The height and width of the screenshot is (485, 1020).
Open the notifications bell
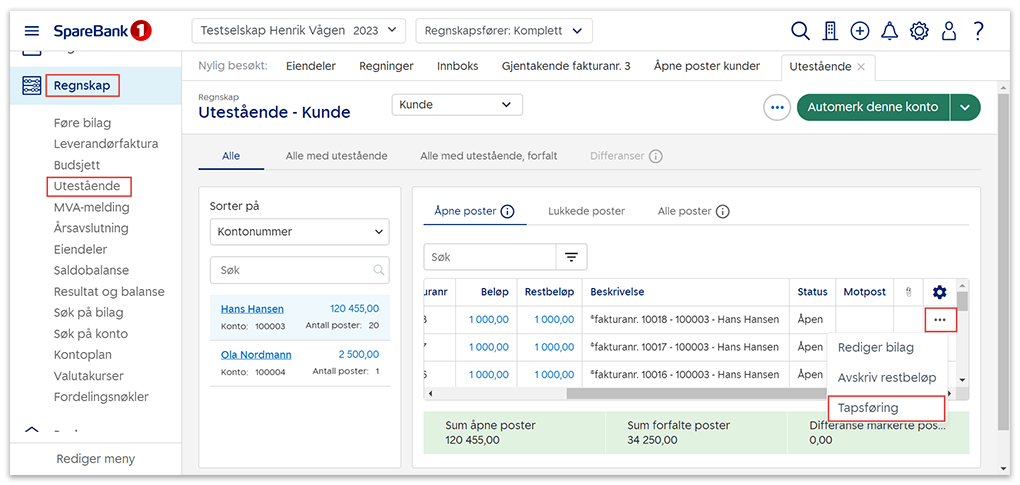click(x=889, y=31)
